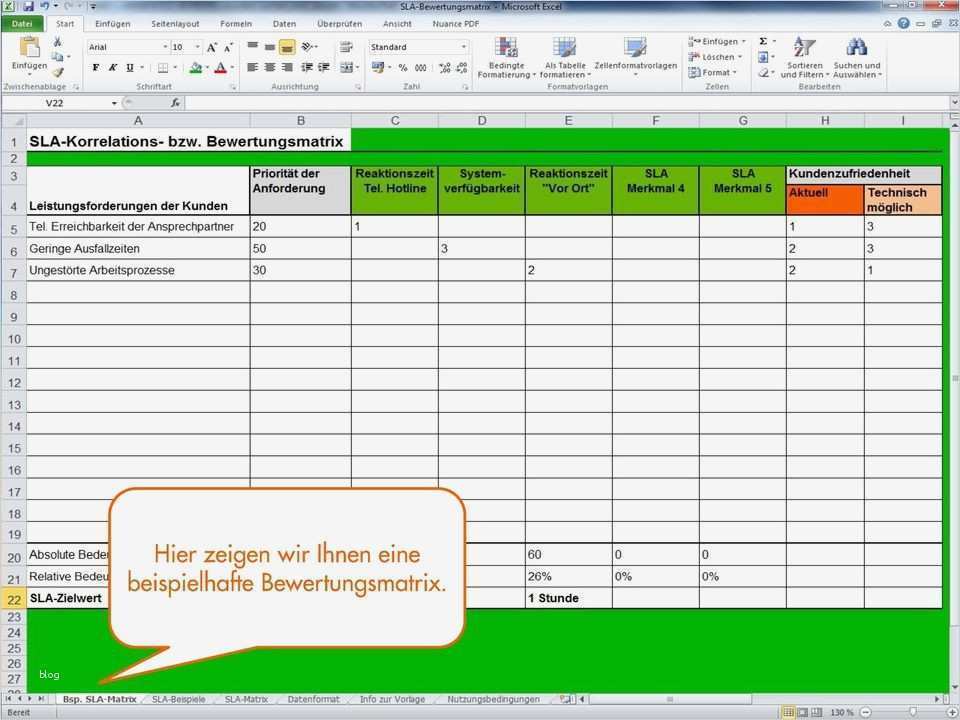
Task: Select cell with "1 Stunde"
Action: pos(568,598)
